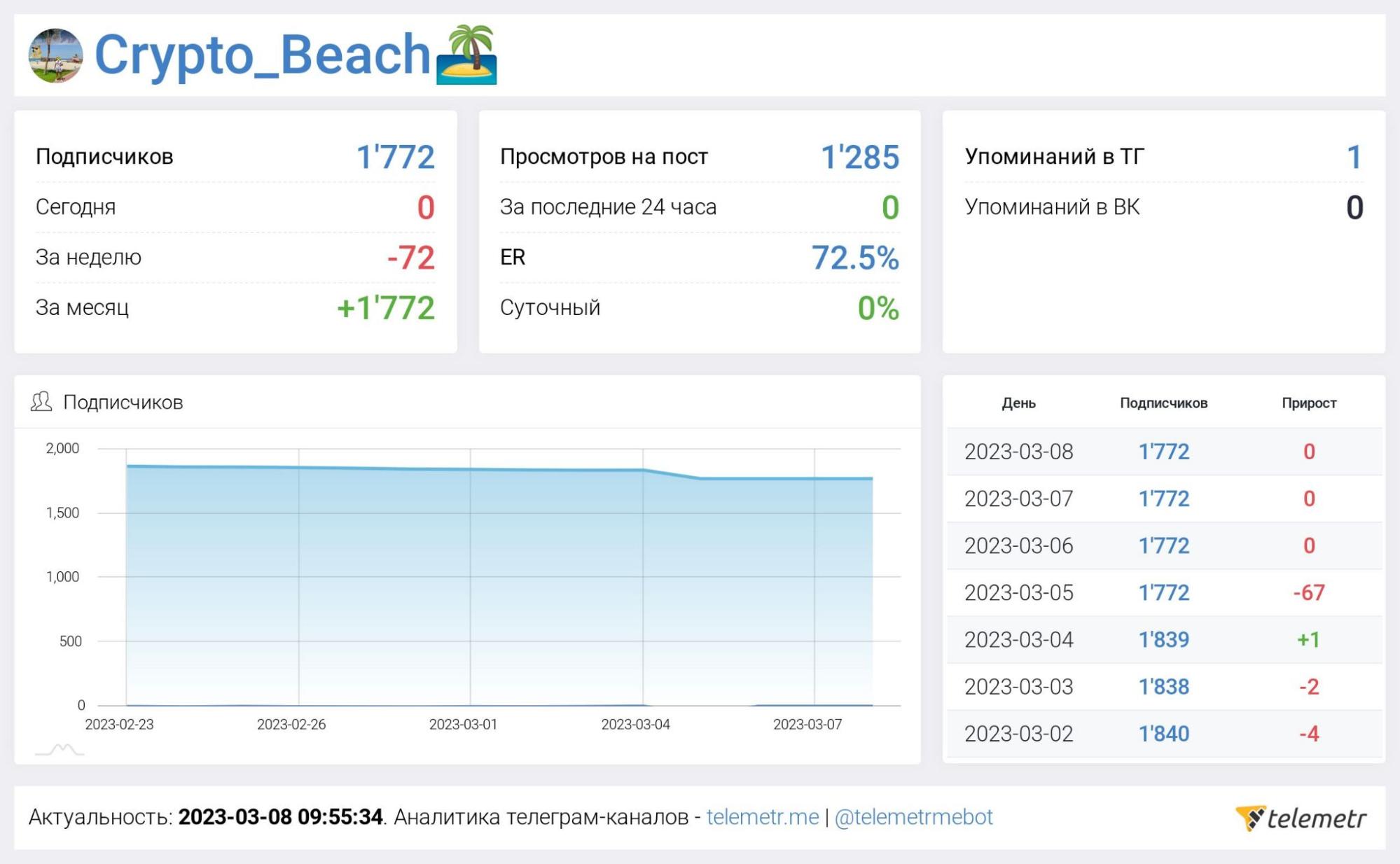This screenshot has width=1400, height=864.
Task: Click the 2023-02-23 chart axis label
Action: pyautogui.click(x=119, y=725)
